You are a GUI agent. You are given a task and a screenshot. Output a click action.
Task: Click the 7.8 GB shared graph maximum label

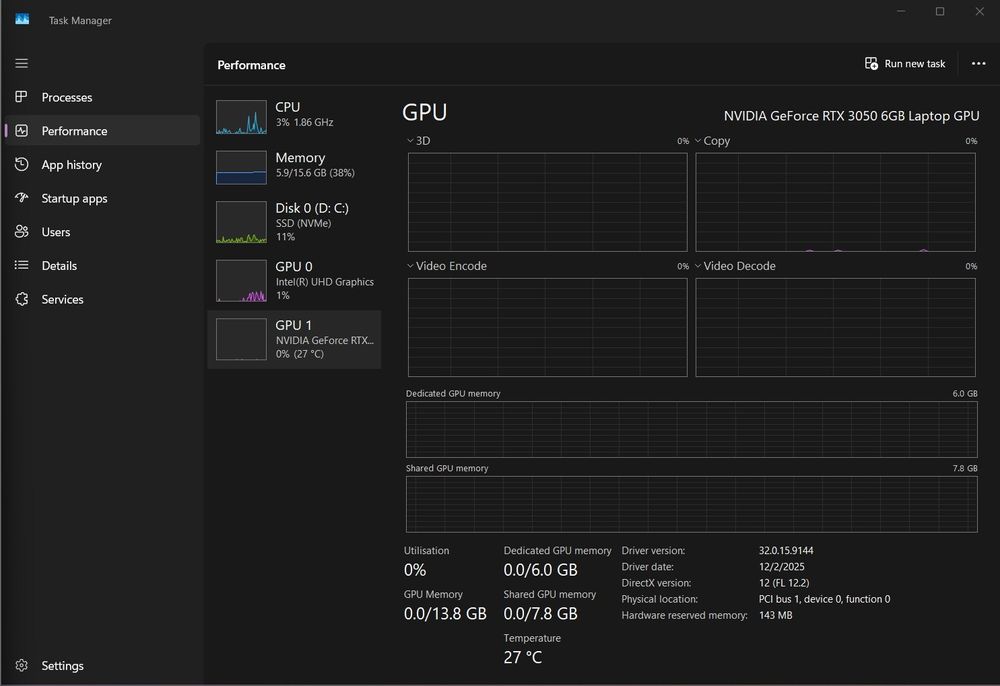pos(965,468)
